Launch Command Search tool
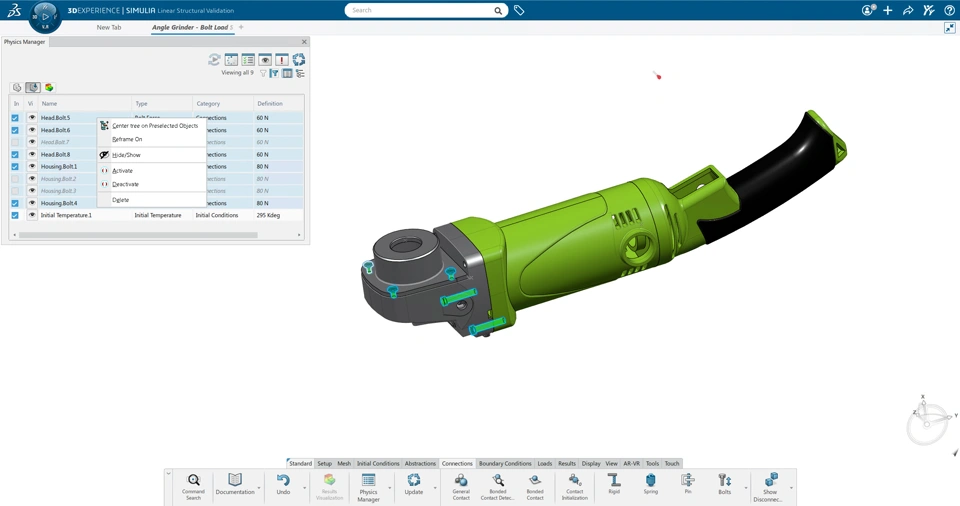 (x=193, y=486)
